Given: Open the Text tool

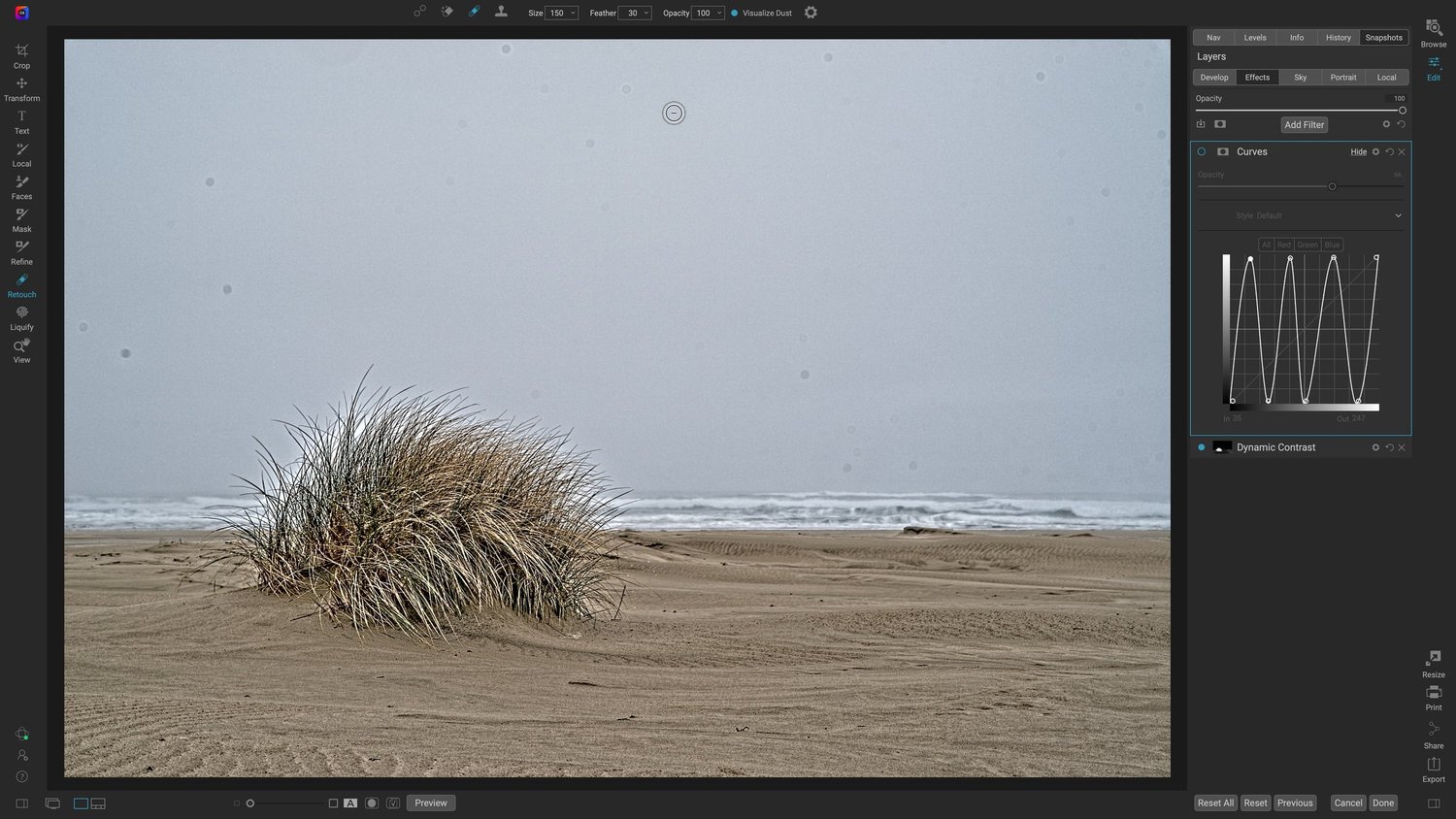Looking at the screenshot, I should [x=21, y=120].
